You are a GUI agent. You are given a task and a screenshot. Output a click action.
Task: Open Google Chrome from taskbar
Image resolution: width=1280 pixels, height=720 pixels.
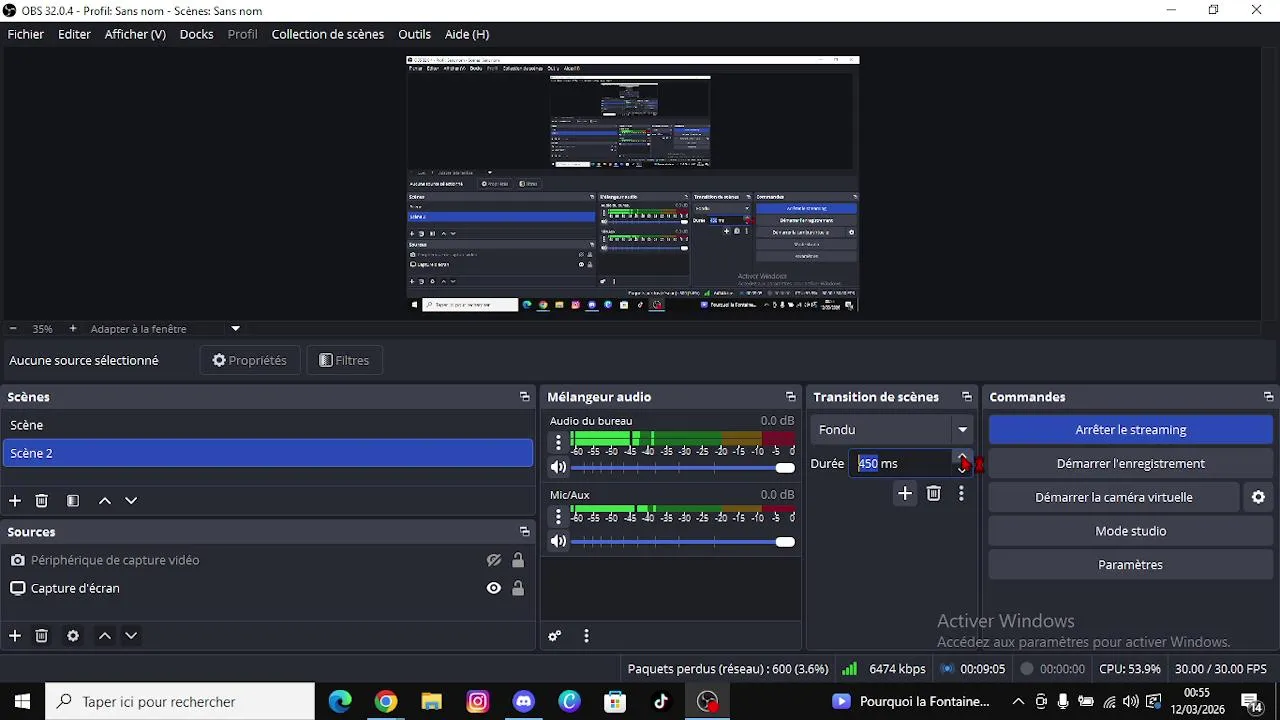pos(386,701)
